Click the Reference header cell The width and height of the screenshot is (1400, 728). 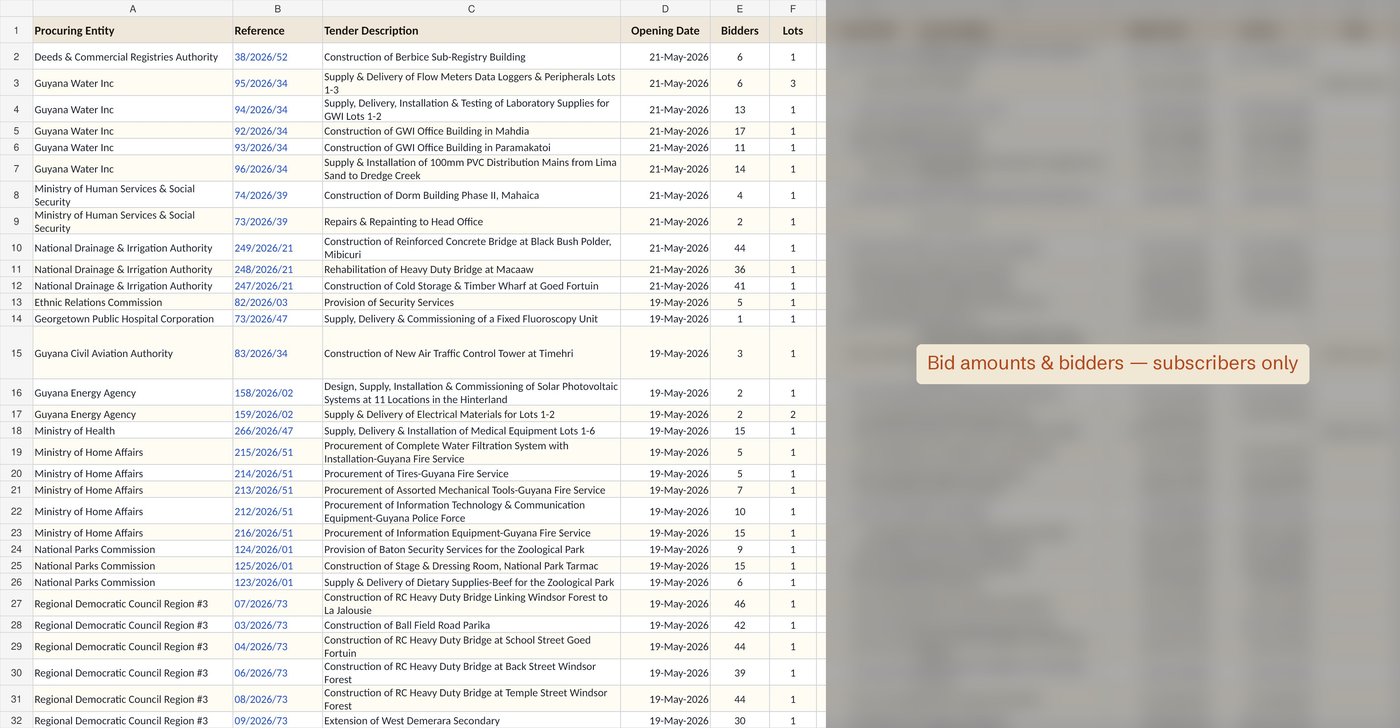pyautogui.click(x=278, y=30)
